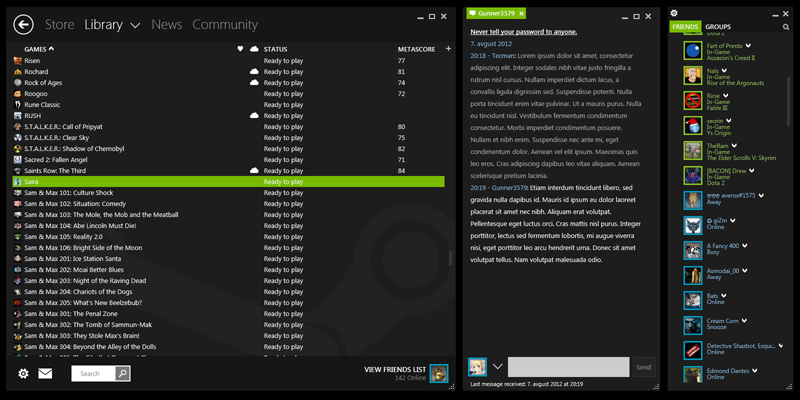Click into the chat message input field

click(x=568, y=367)
